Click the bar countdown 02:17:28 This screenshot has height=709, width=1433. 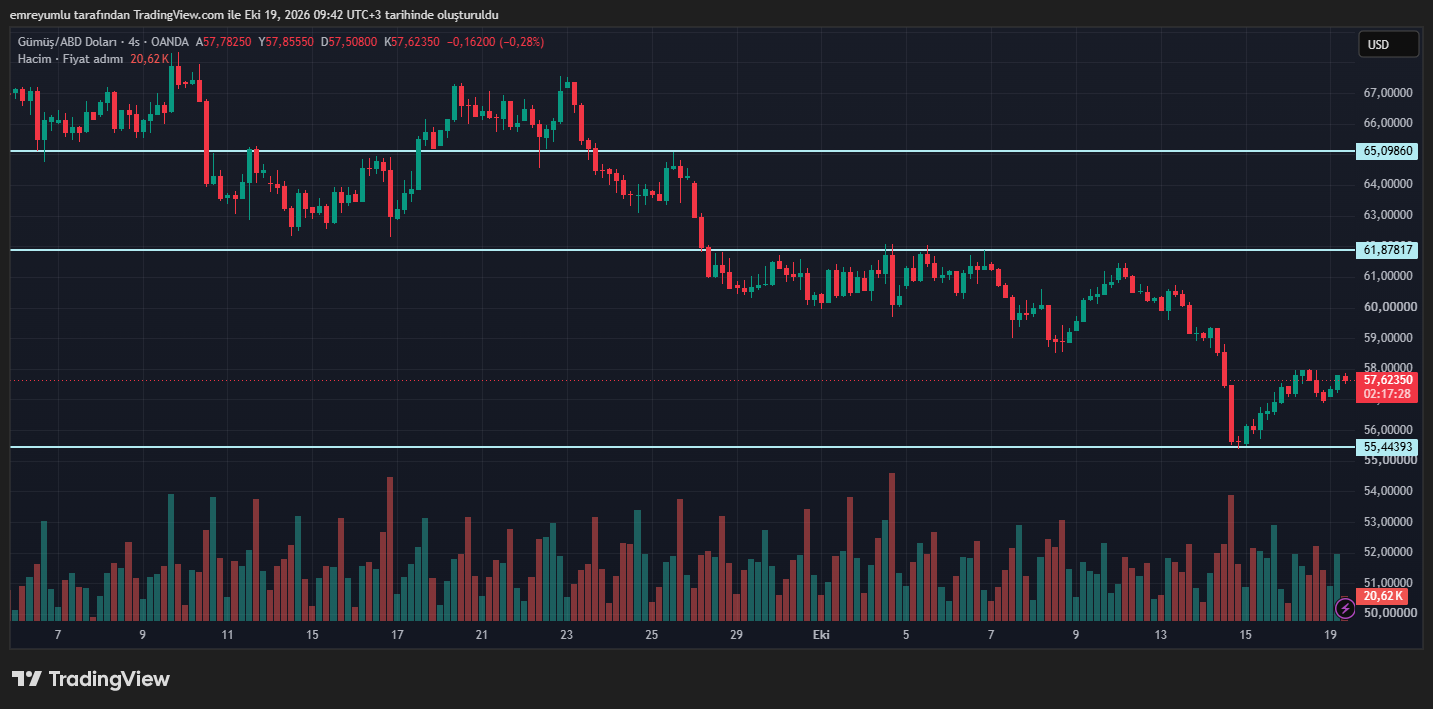pyautogui.click(x=1387, y=394)
